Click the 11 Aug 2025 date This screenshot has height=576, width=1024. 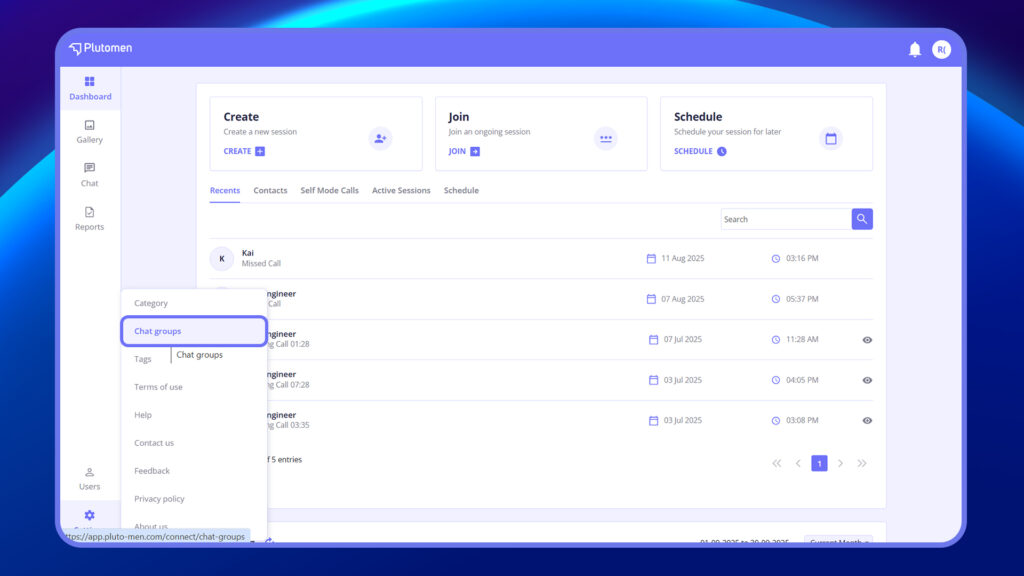point(682,259)
